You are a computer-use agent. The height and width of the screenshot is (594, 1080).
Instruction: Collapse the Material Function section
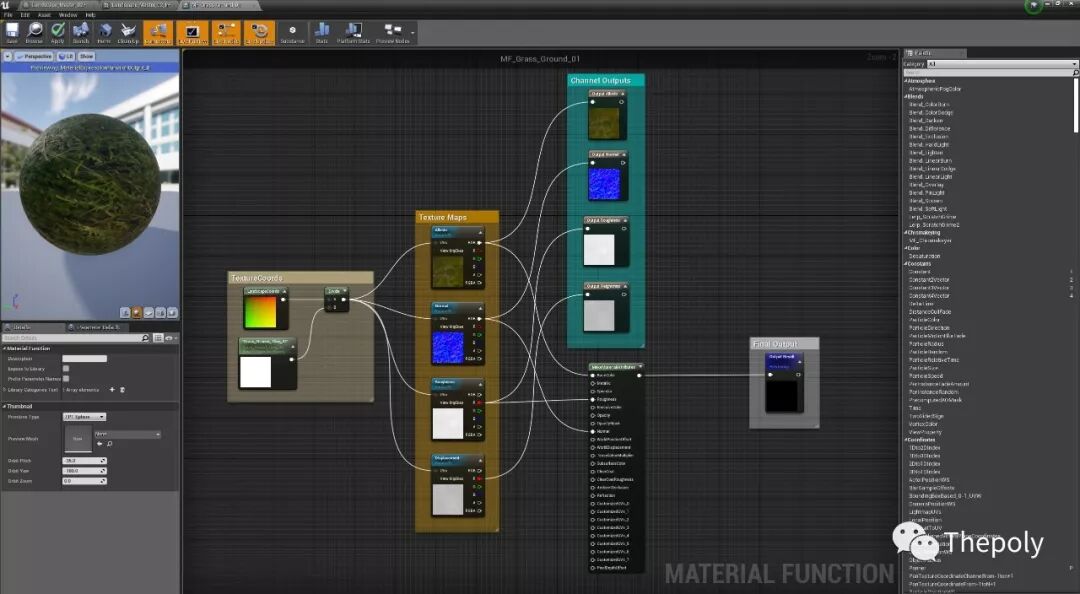(4, 349)
